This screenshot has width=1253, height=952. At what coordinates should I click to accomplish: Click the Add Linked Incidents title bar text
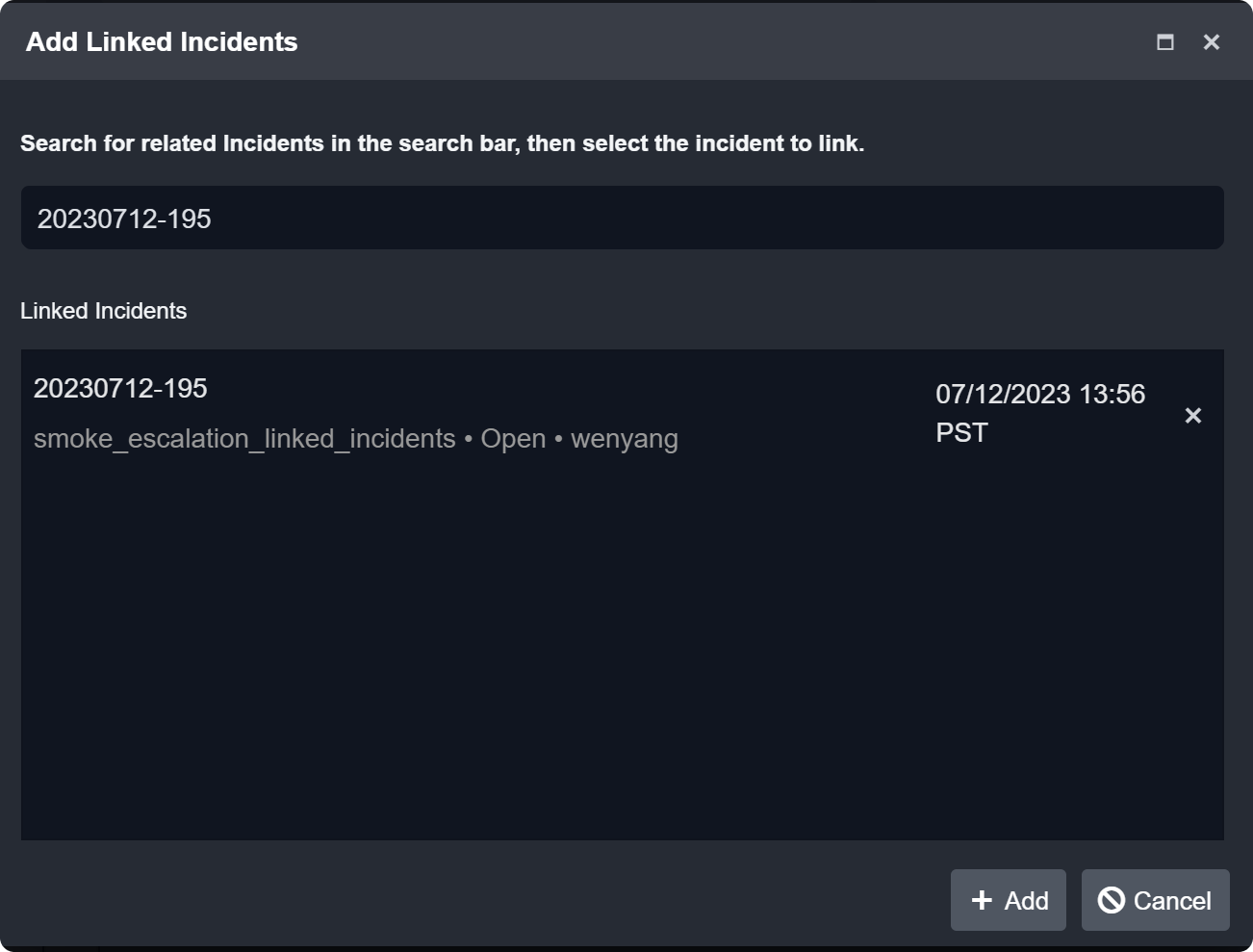tap(162, 42)
